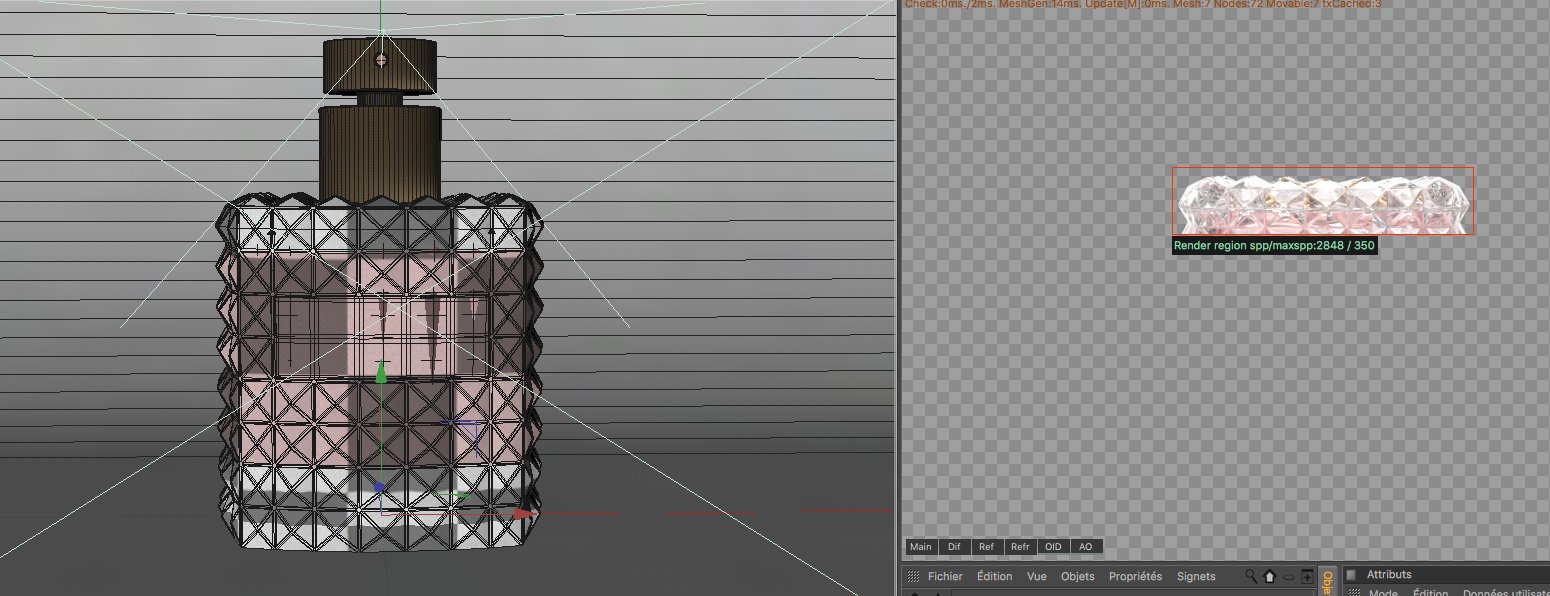The height and width of the screenshot is (596, 1550).
Task: Click the Attributs panel header icon
Action: click(1351, 574)
